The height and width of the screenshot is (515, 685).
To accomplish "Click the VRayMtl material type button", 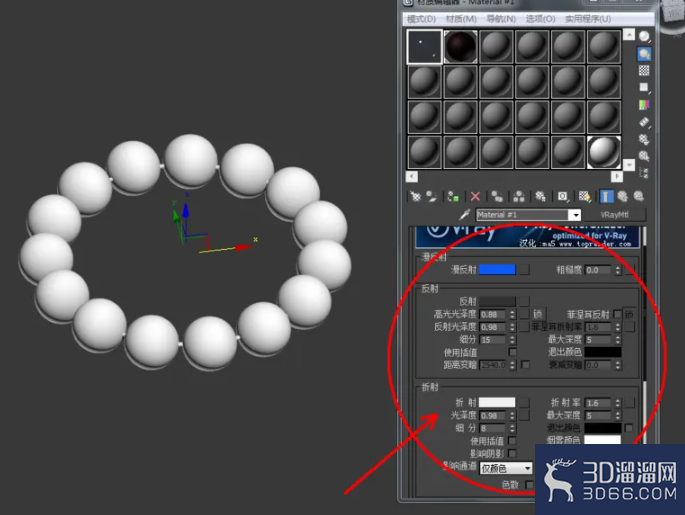I will 614,214.
